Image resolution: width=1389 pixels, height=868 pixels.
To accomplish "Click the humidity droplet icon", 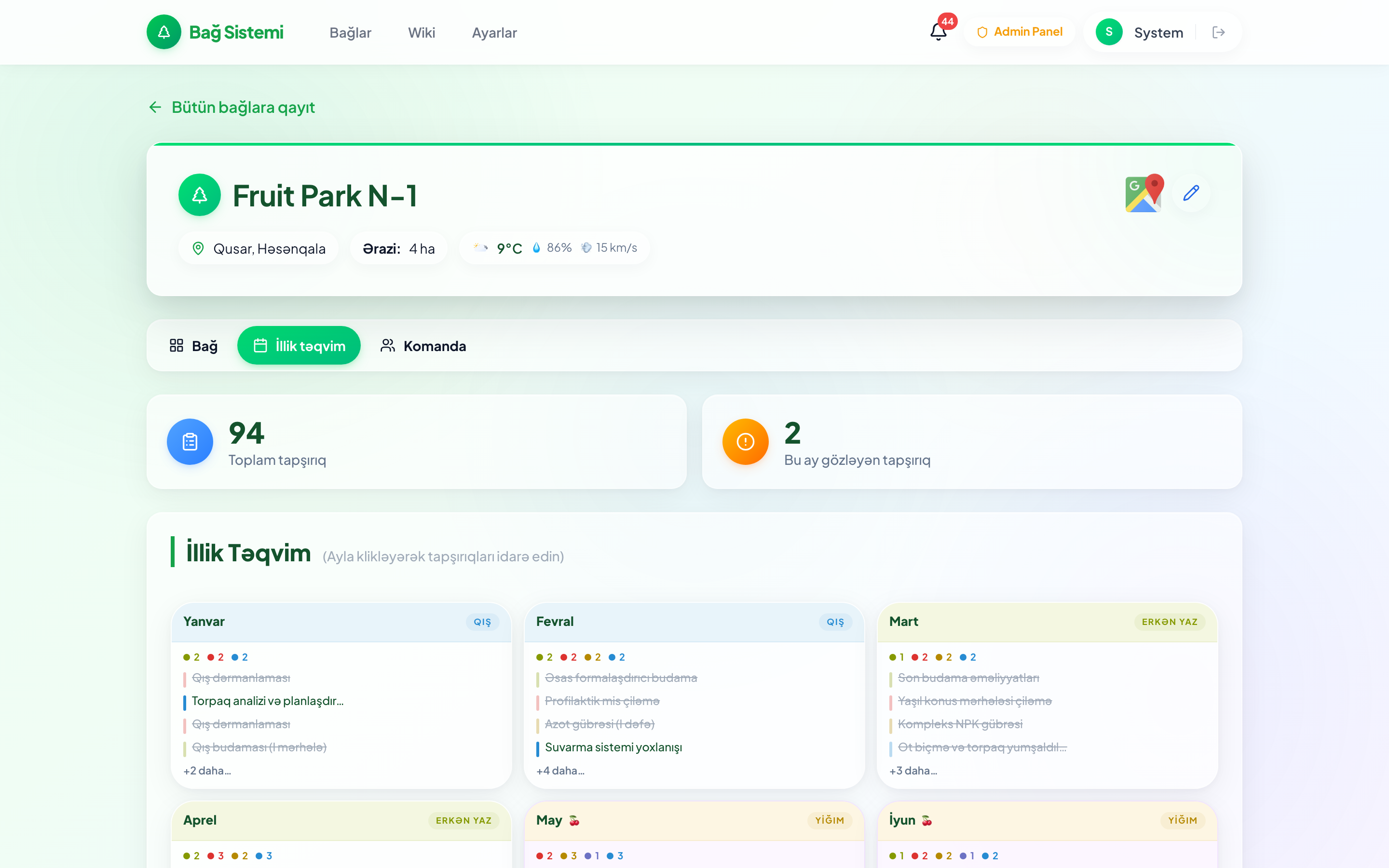I will click(x=536, y=248).
